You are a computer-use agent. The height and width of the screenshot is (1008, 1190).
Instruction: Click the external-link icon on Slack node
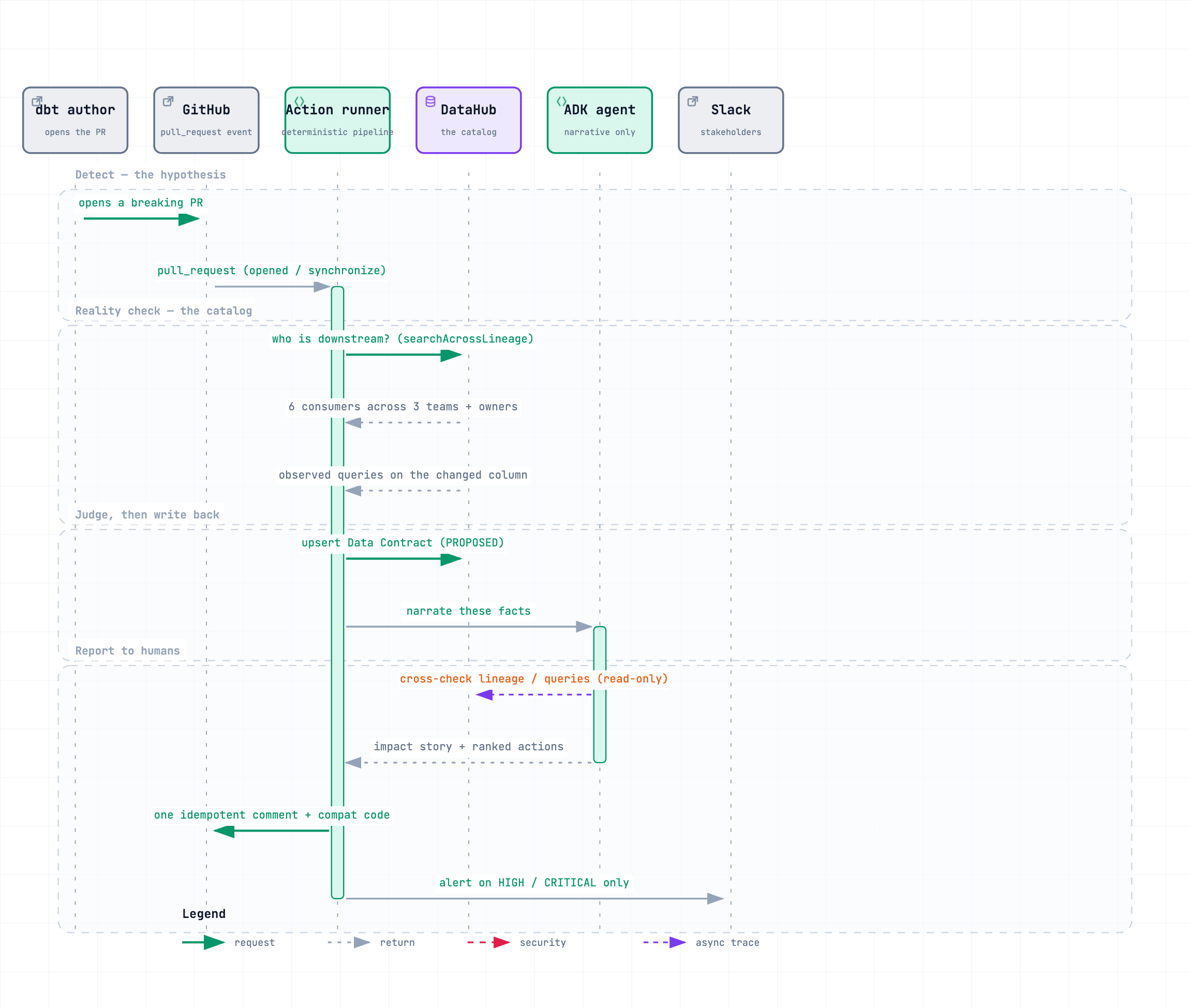[692, 102]
